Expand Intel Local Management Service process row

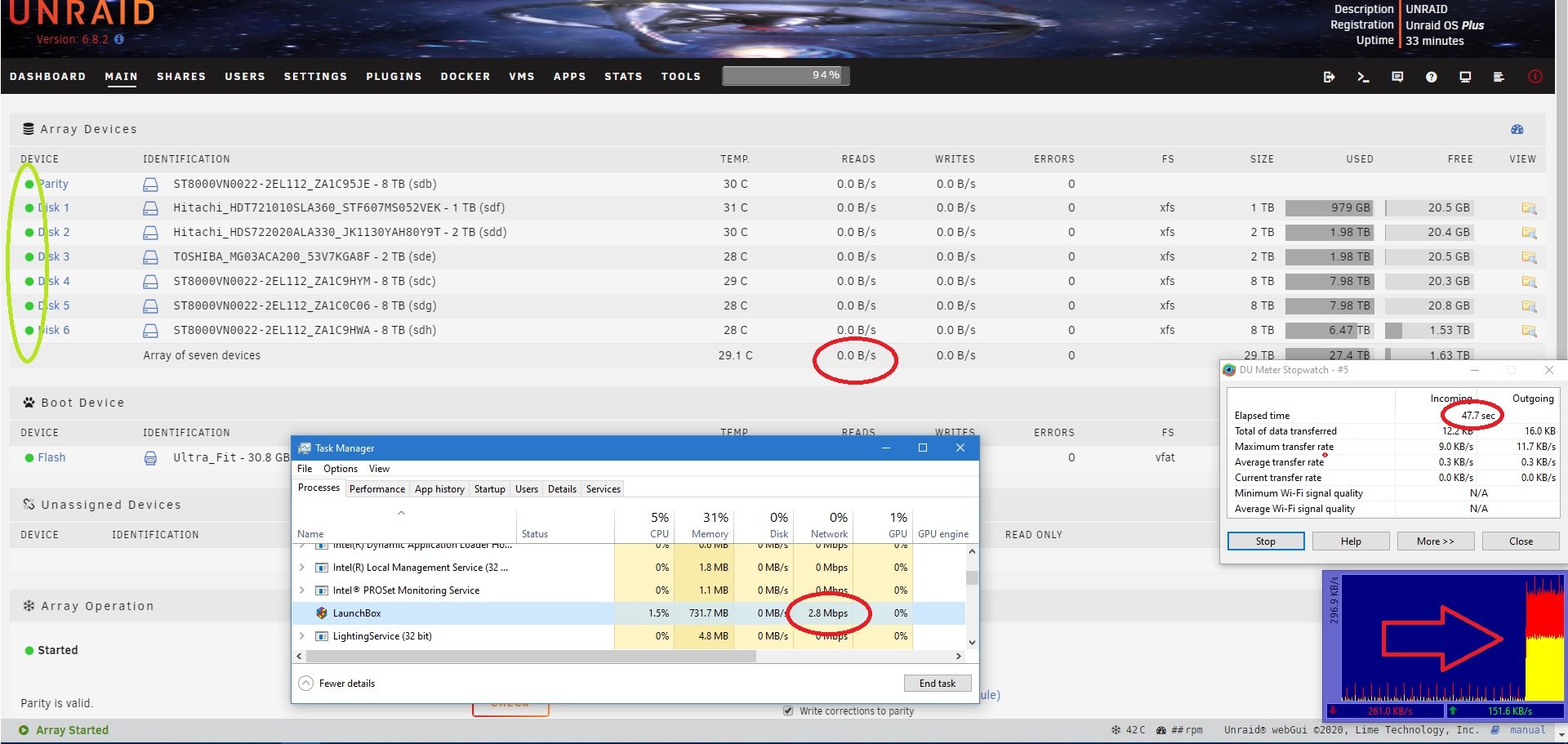coord(302,568)
